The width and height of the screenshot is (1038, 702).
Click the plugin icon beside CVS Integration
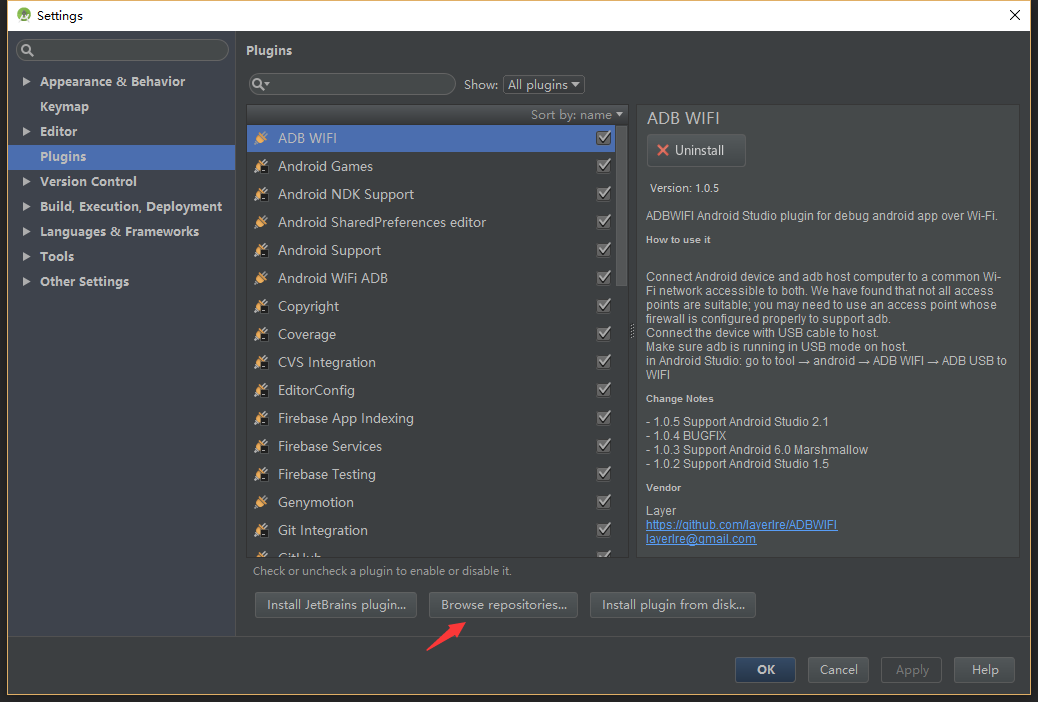tap(261, 362)
